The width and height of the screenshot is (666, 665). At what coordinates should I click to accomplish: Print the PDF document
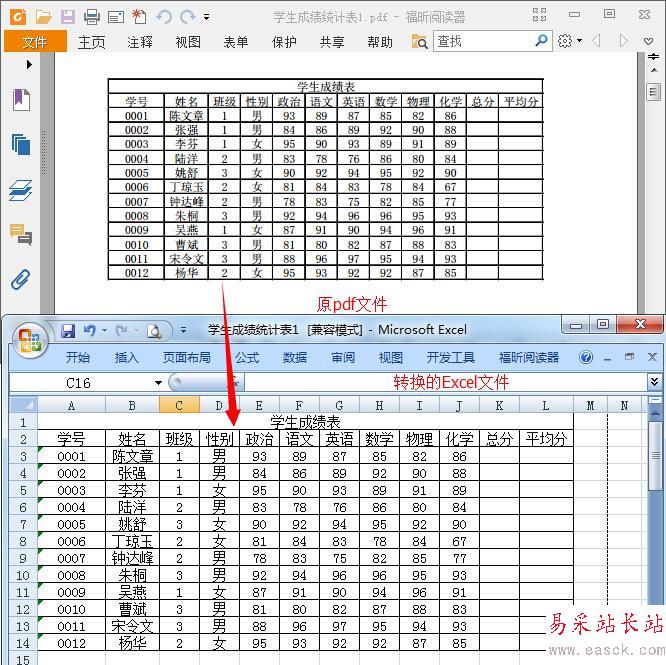pyautogui.click(x=92, y=17)
